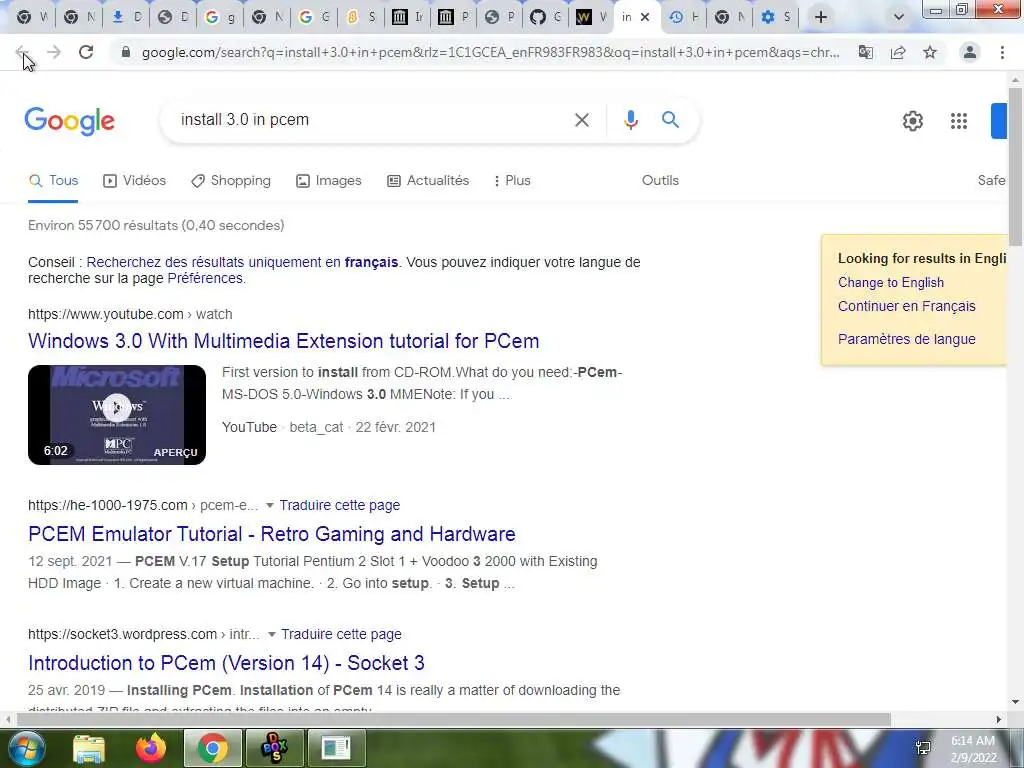The image size is (1024, 768).
Task: Select Chrome in the taskbar
Action: (x=212, y=748)
